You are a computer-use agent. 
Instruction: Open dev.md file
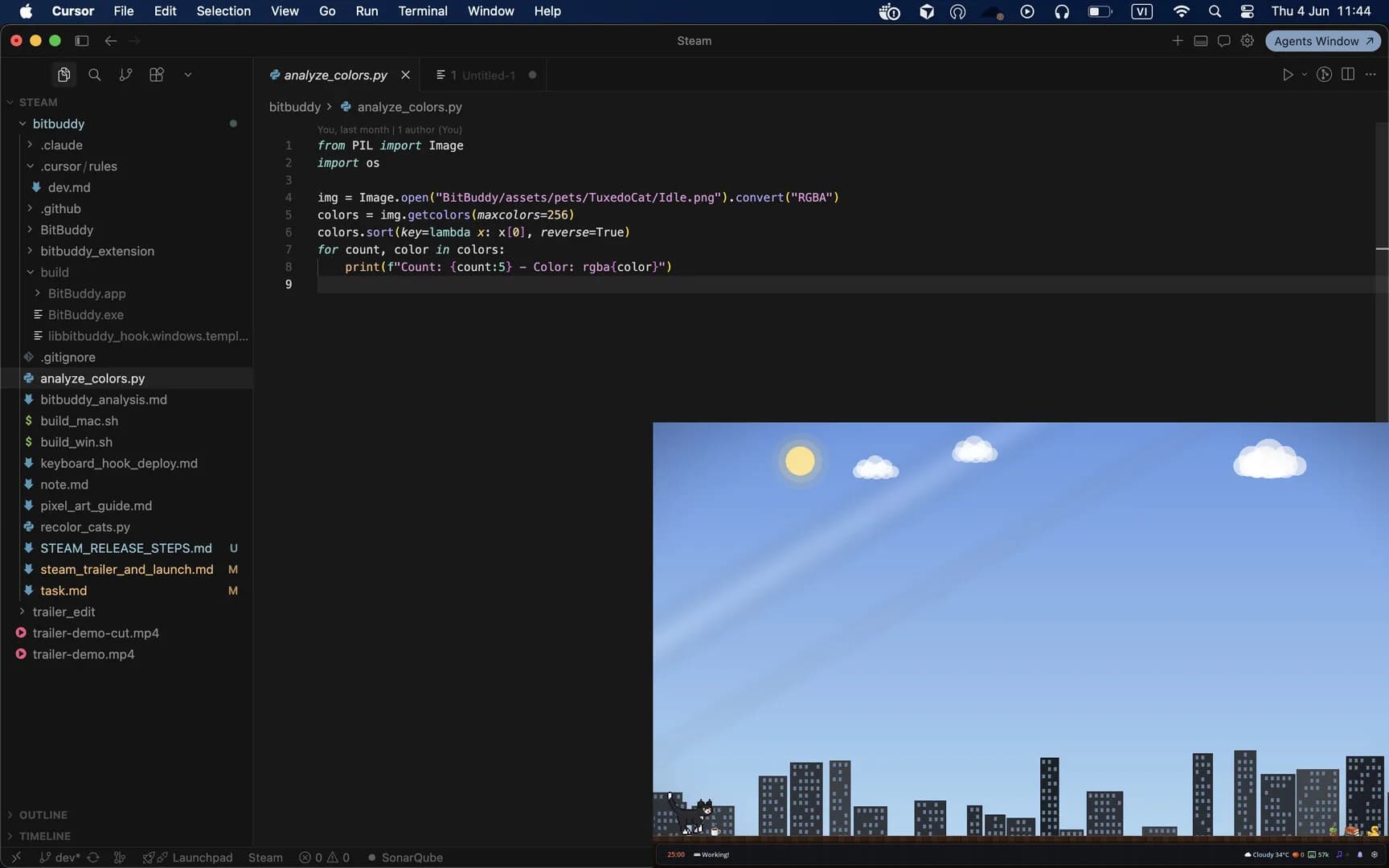pyautogui.click(x=127, y=187)
